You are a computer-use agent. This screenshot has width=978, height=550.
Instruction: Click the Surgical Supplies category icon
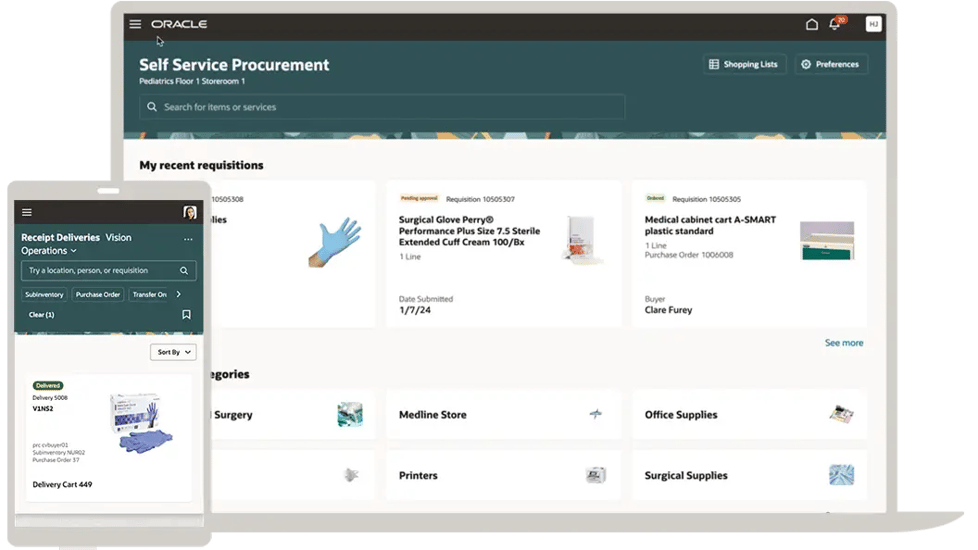click(841, 475)
